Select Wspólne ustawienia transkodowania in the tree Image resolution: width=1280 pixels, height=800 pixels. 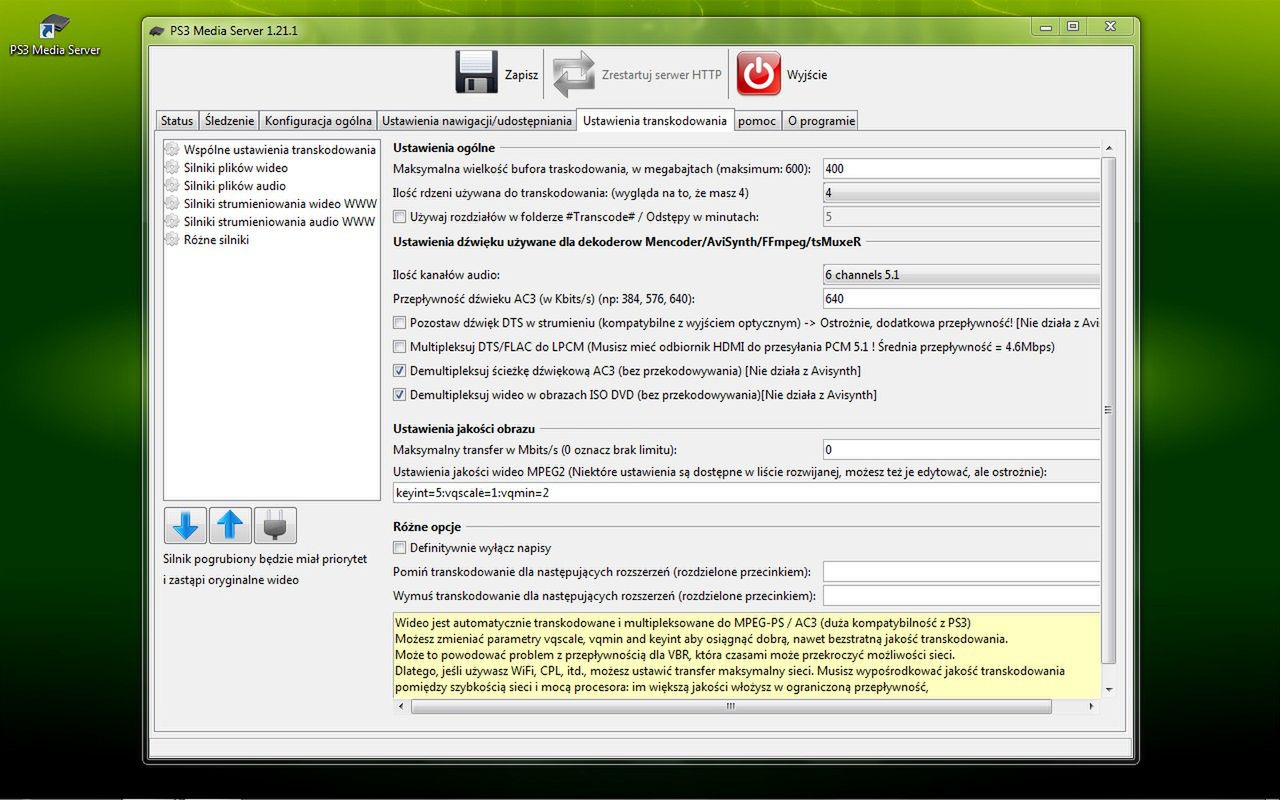(280, 150)
